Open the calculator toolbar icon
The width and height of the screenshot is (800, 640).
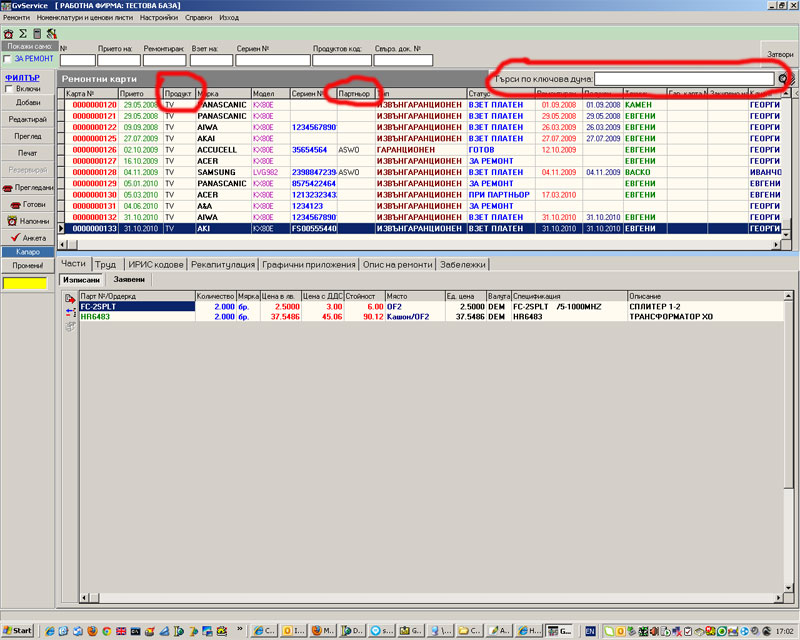pyautogui.click(x=37, y=34)
